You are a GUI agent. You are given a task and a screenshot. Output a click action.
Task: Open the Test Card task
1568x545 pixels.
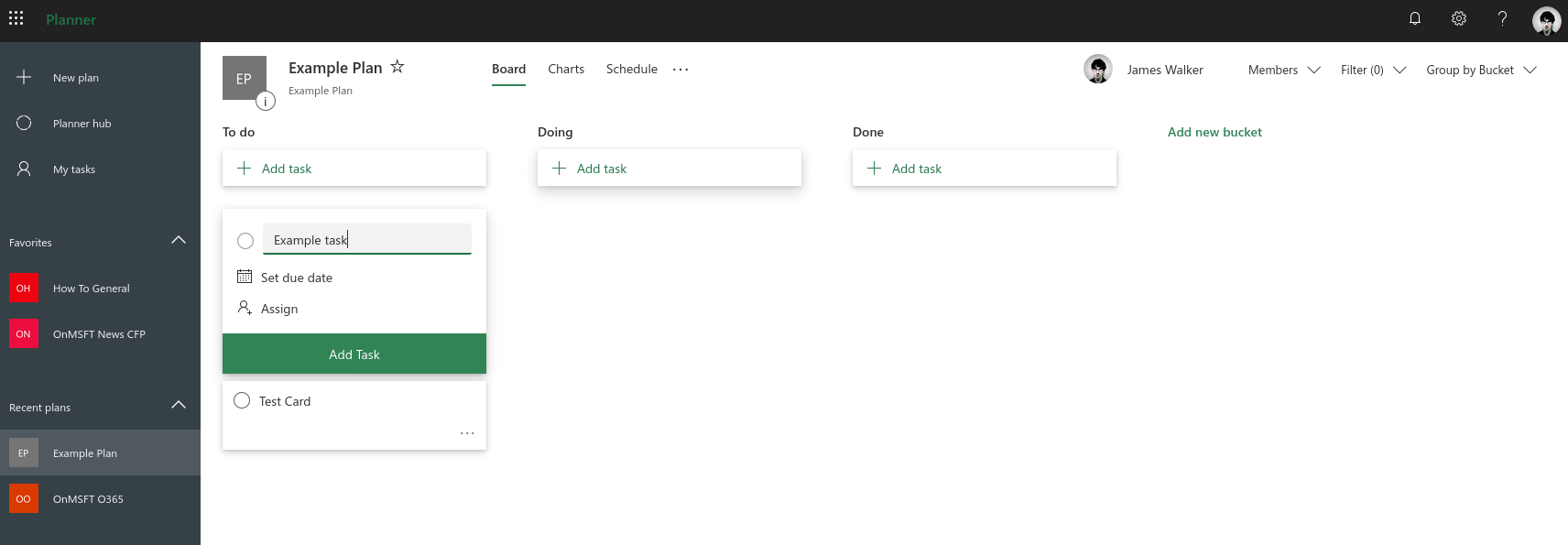click(354, 415)
